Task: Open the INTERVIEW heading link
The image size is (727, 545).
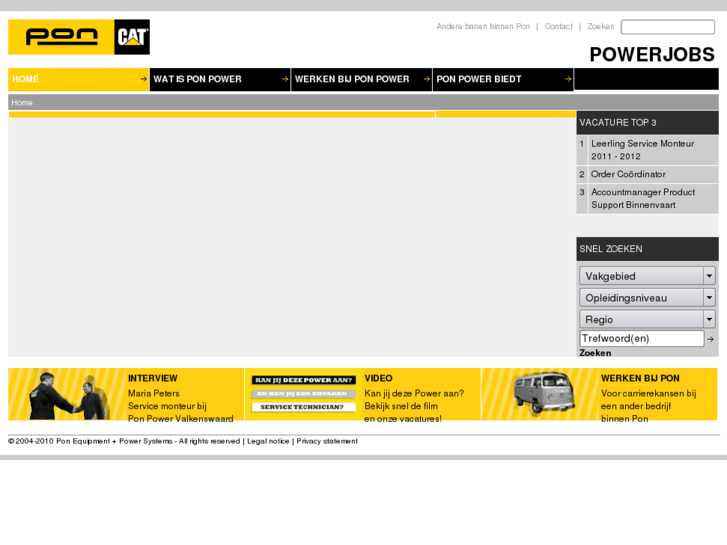Action: [153, 378]
